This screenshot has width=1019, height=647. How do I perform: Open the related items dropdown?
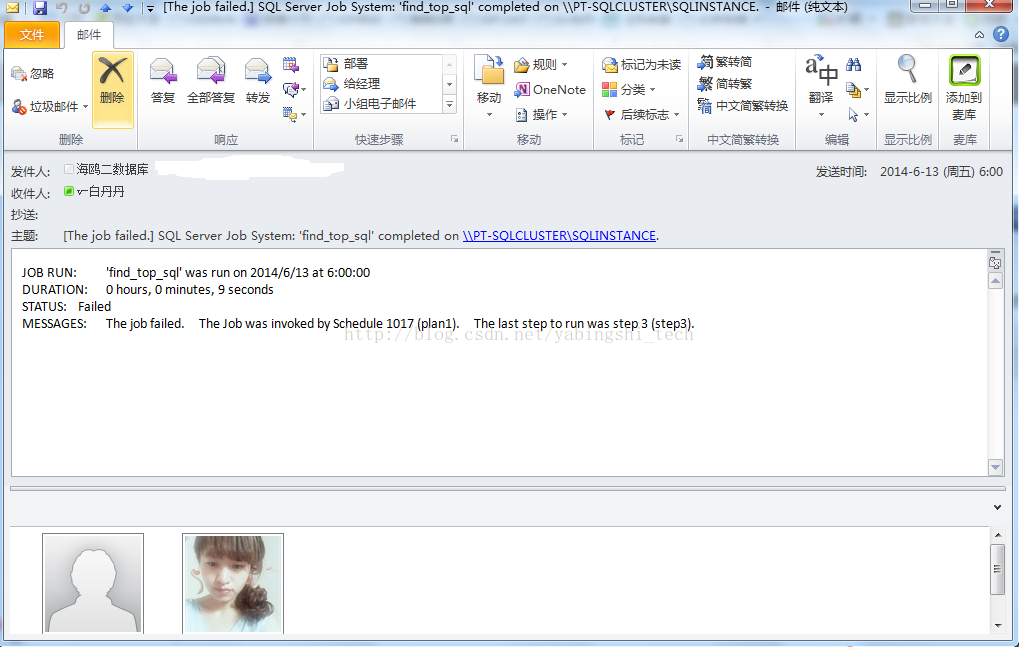pos(857,90)
